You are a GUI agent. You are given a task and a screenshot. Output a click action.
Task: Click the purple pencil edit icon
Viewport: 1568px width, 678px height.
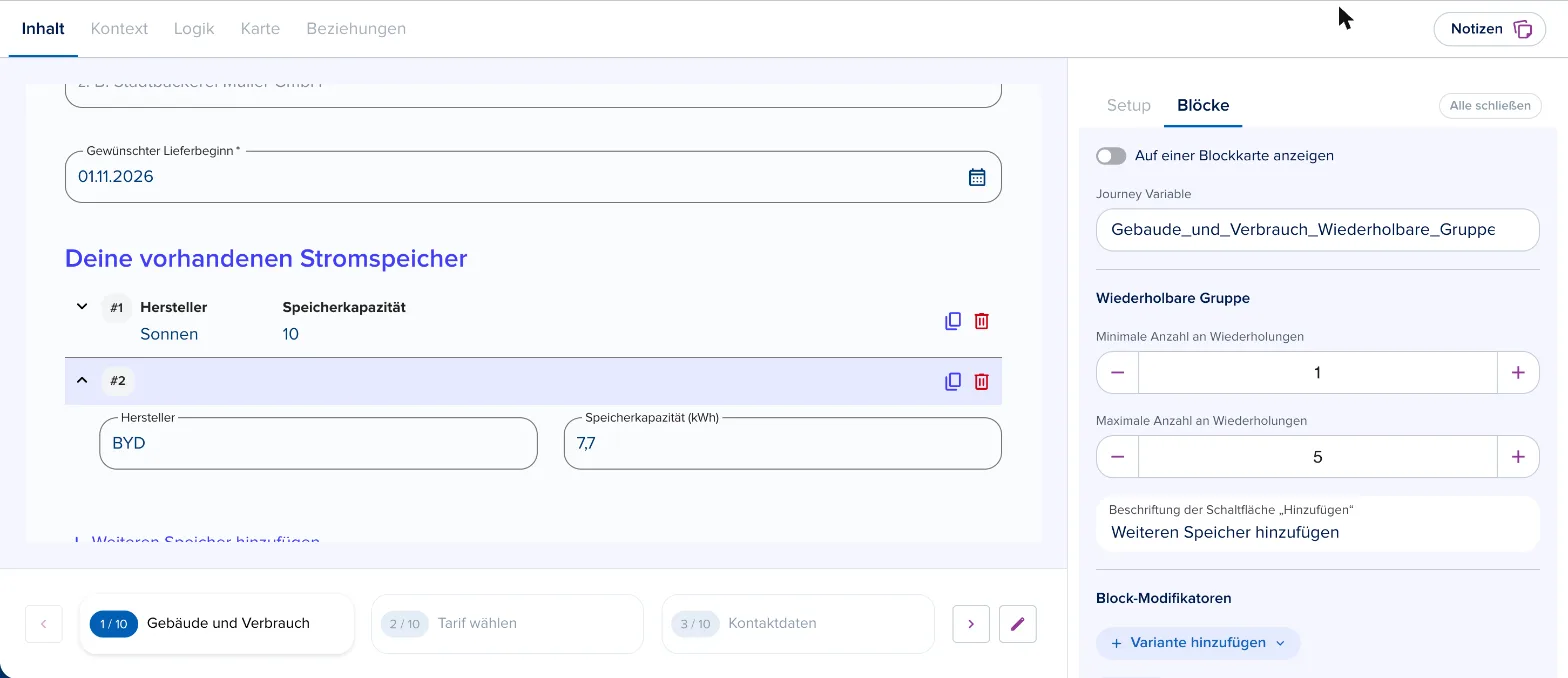(1018, 623)
